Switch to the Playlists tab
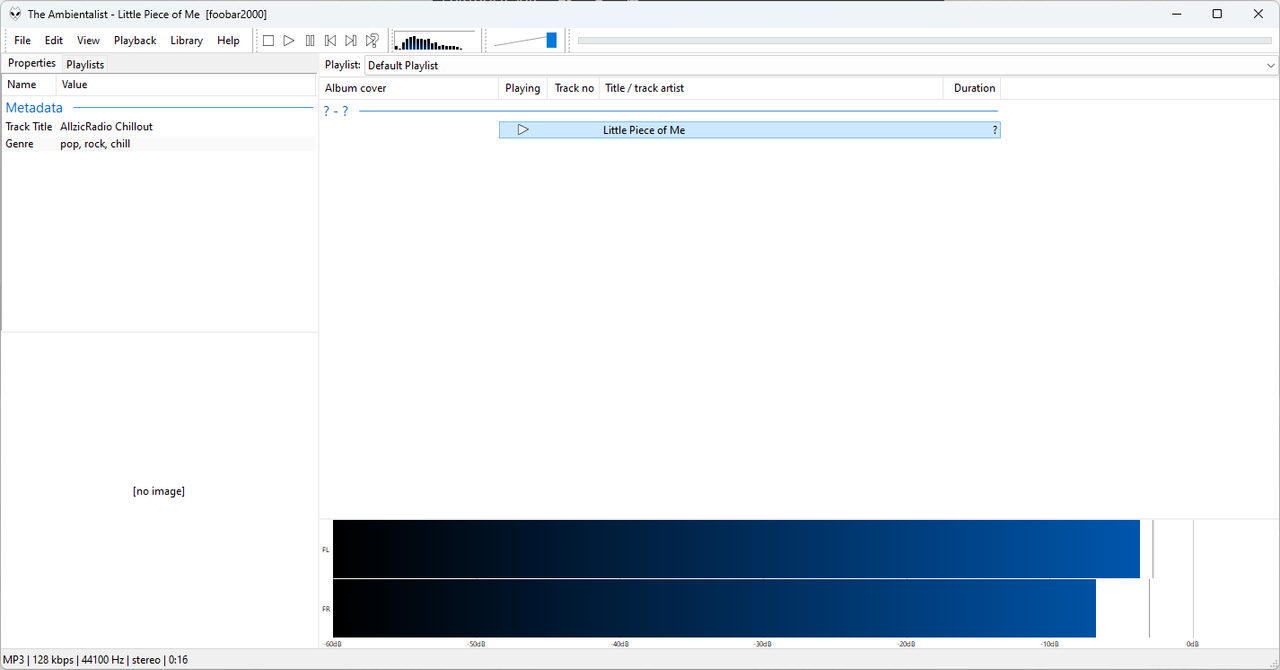Viewport: 1280px width, 670px height. 85,64
